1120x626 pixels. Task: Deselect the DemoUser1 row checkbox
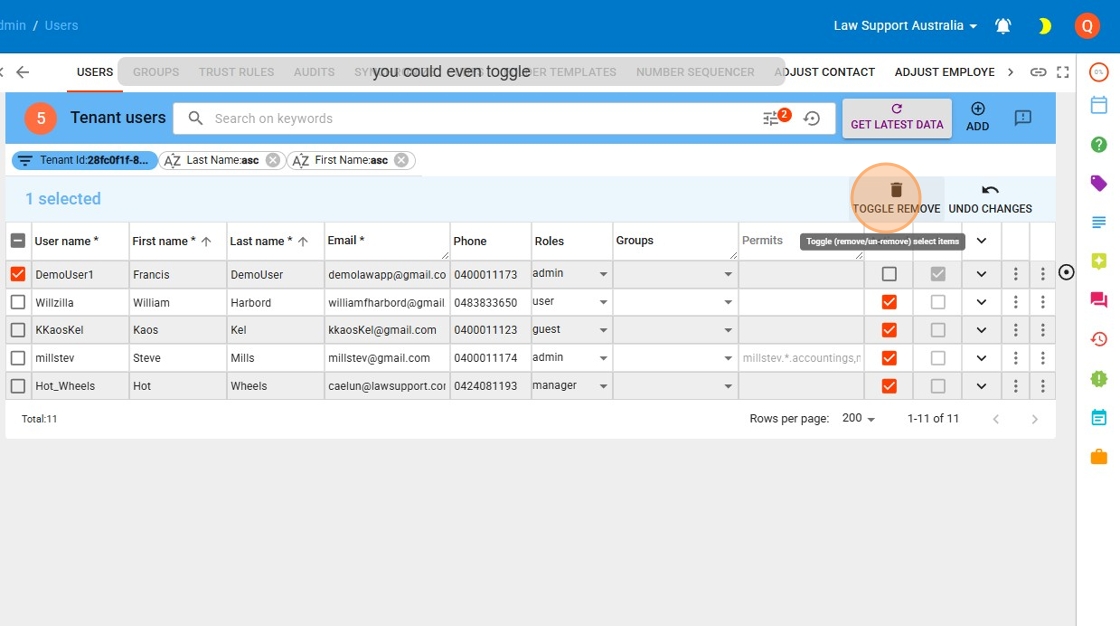pos(18,274)
